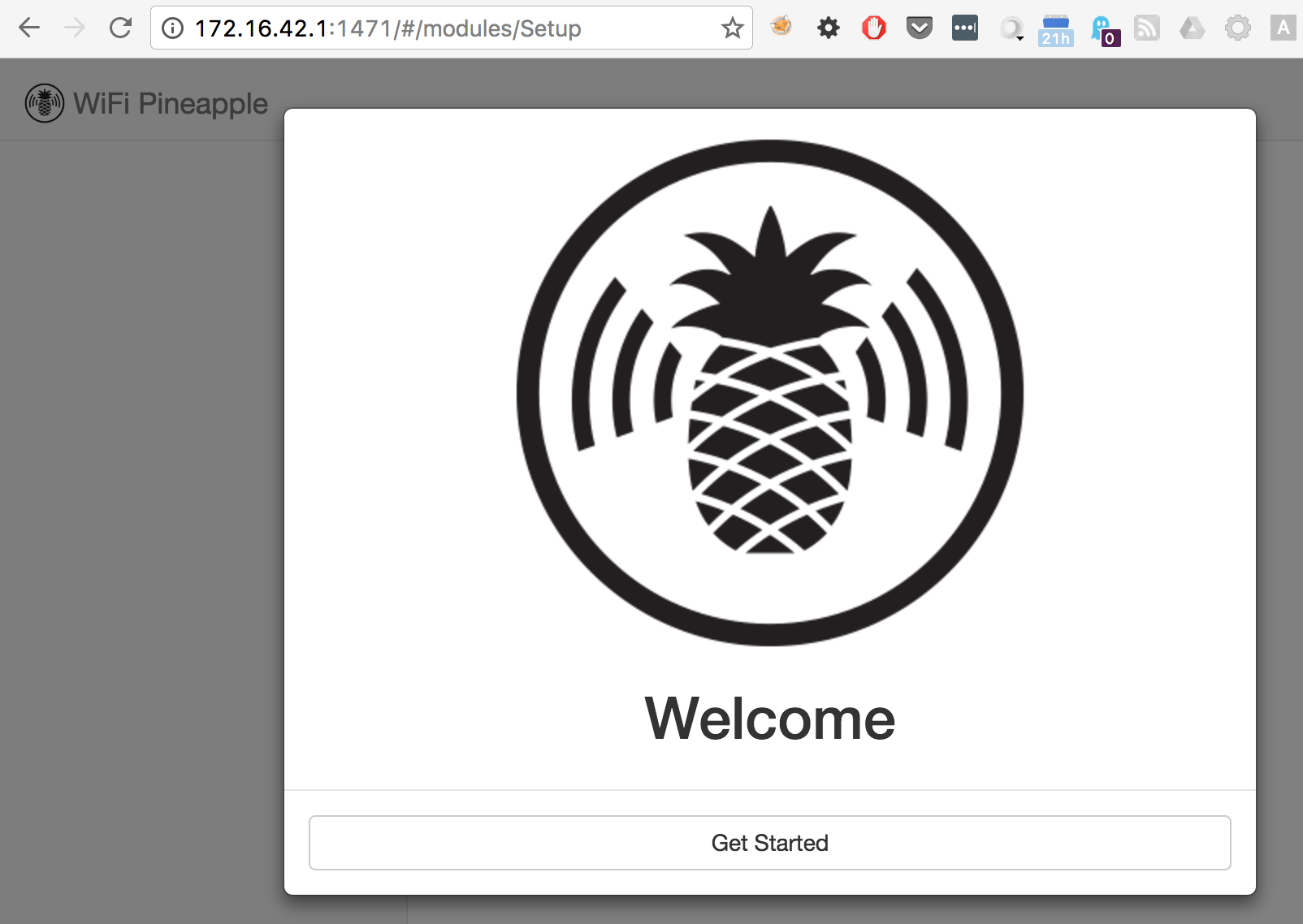Open the cookie extension icon

coord(781,27)
